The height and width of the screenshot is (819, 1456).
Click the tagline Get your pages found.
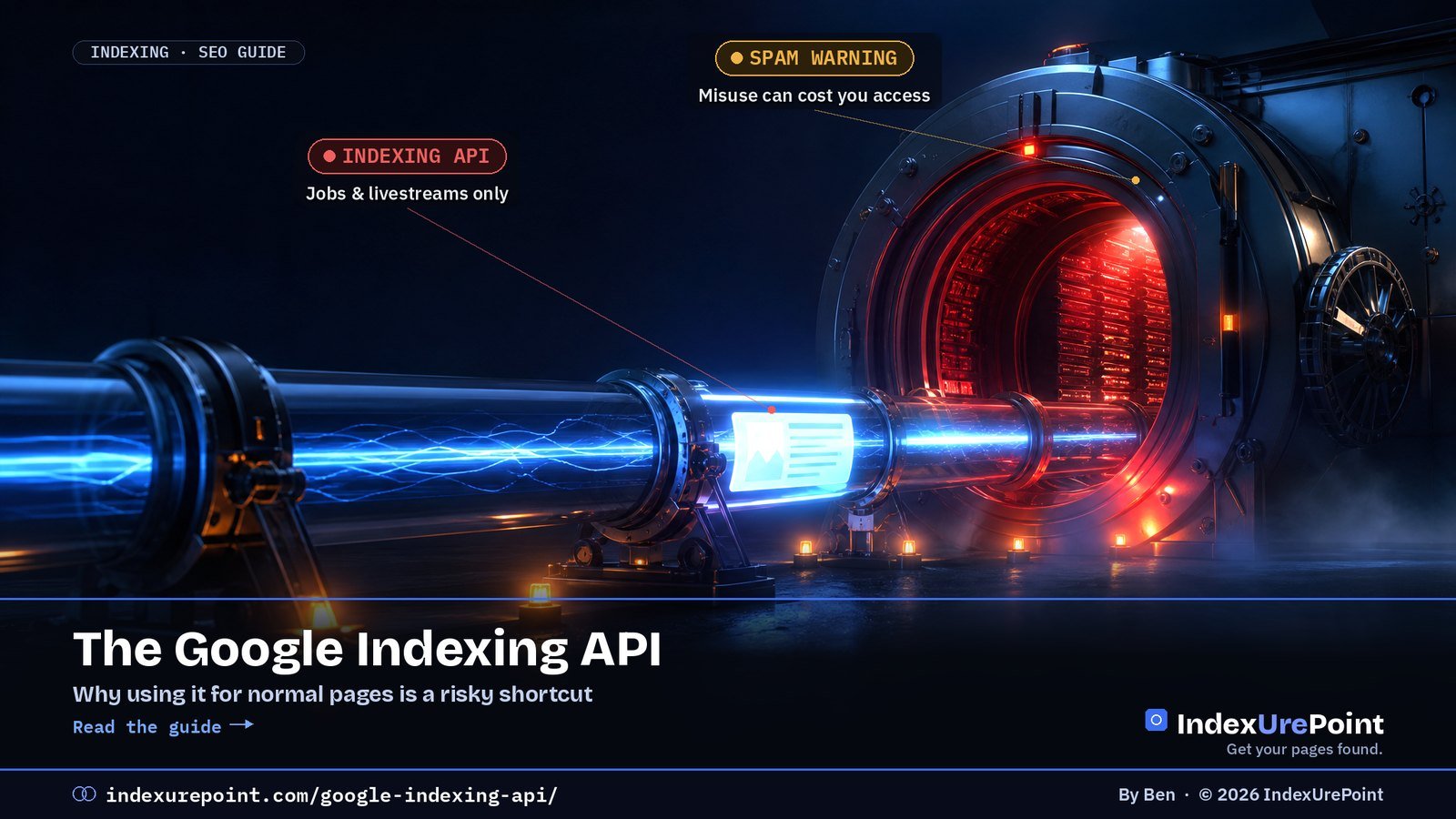click(1304, 749)
